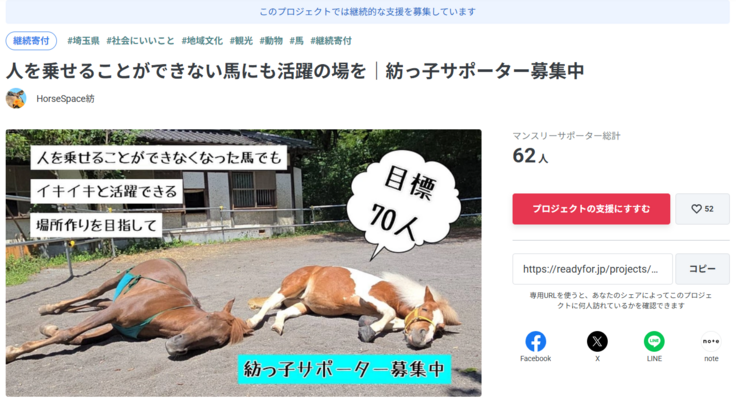Viewport: 736px width, 404px height.
Task: Open the #埼玉県 tag
Action: pyautogui.click(x=83, y=41)
